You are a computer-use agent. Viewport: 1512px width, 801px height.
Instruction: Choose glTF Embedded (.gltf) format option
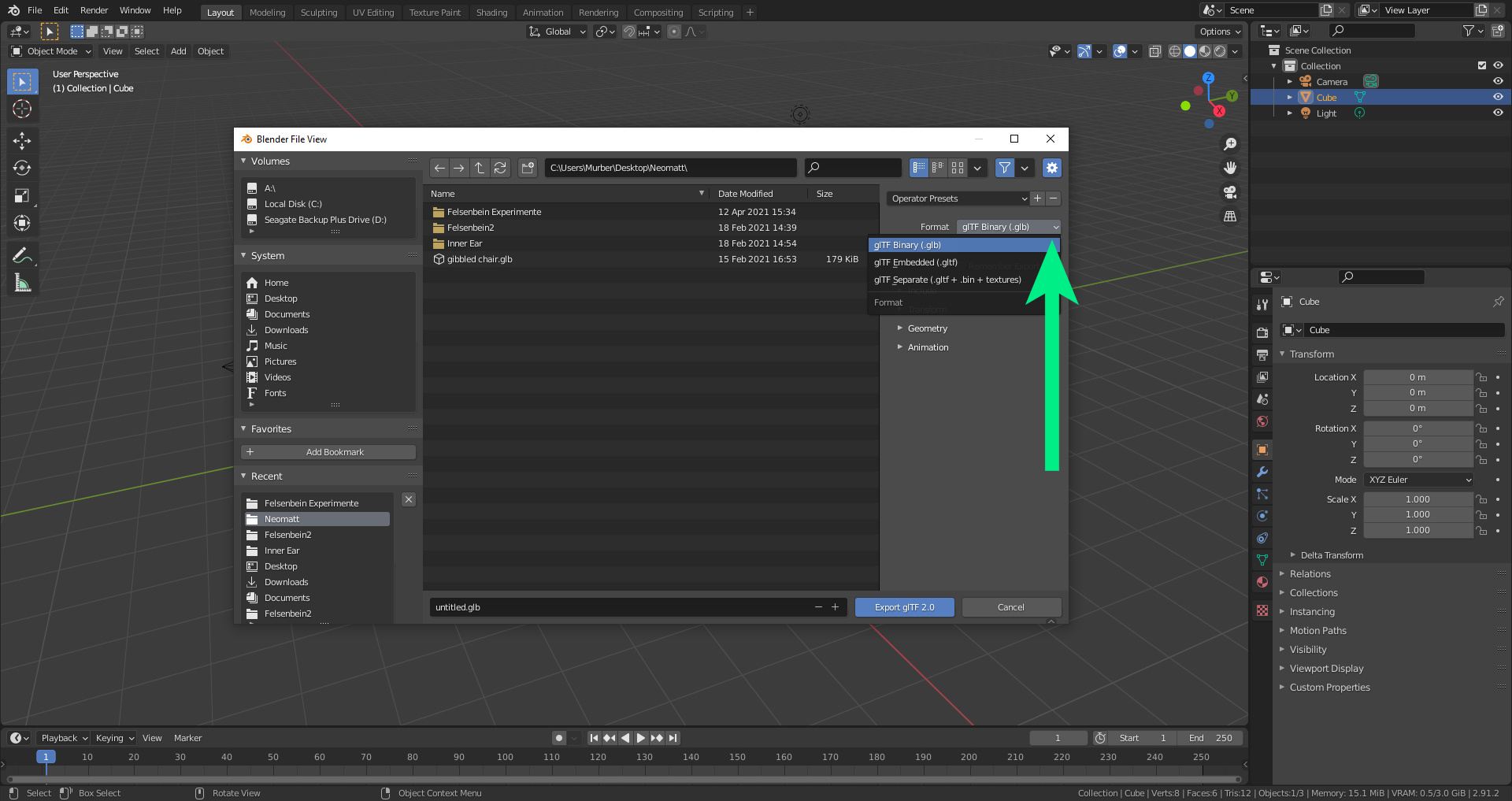(916, 262)
